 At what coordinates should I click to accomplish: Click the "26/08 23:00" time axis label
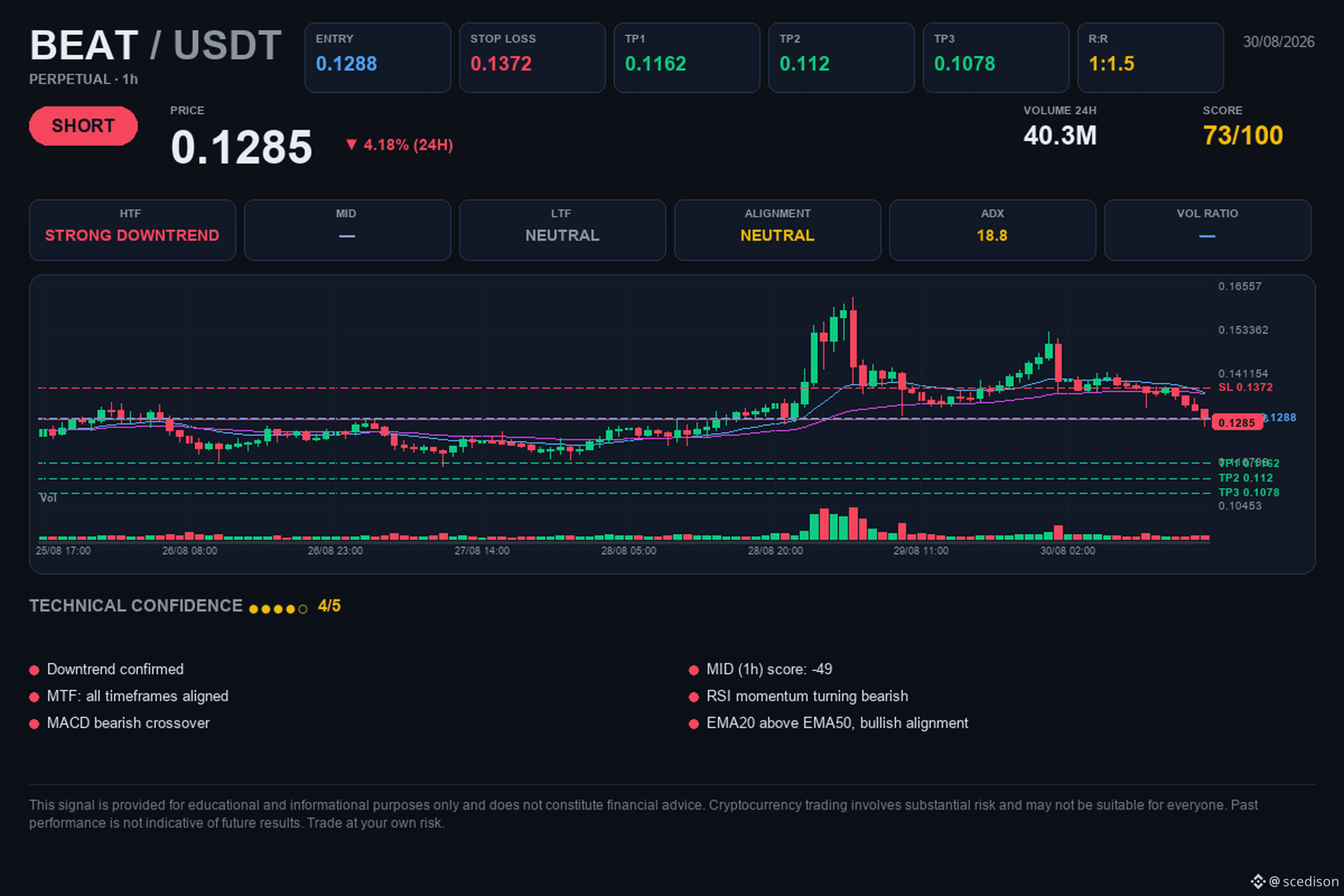coord(335,551)
